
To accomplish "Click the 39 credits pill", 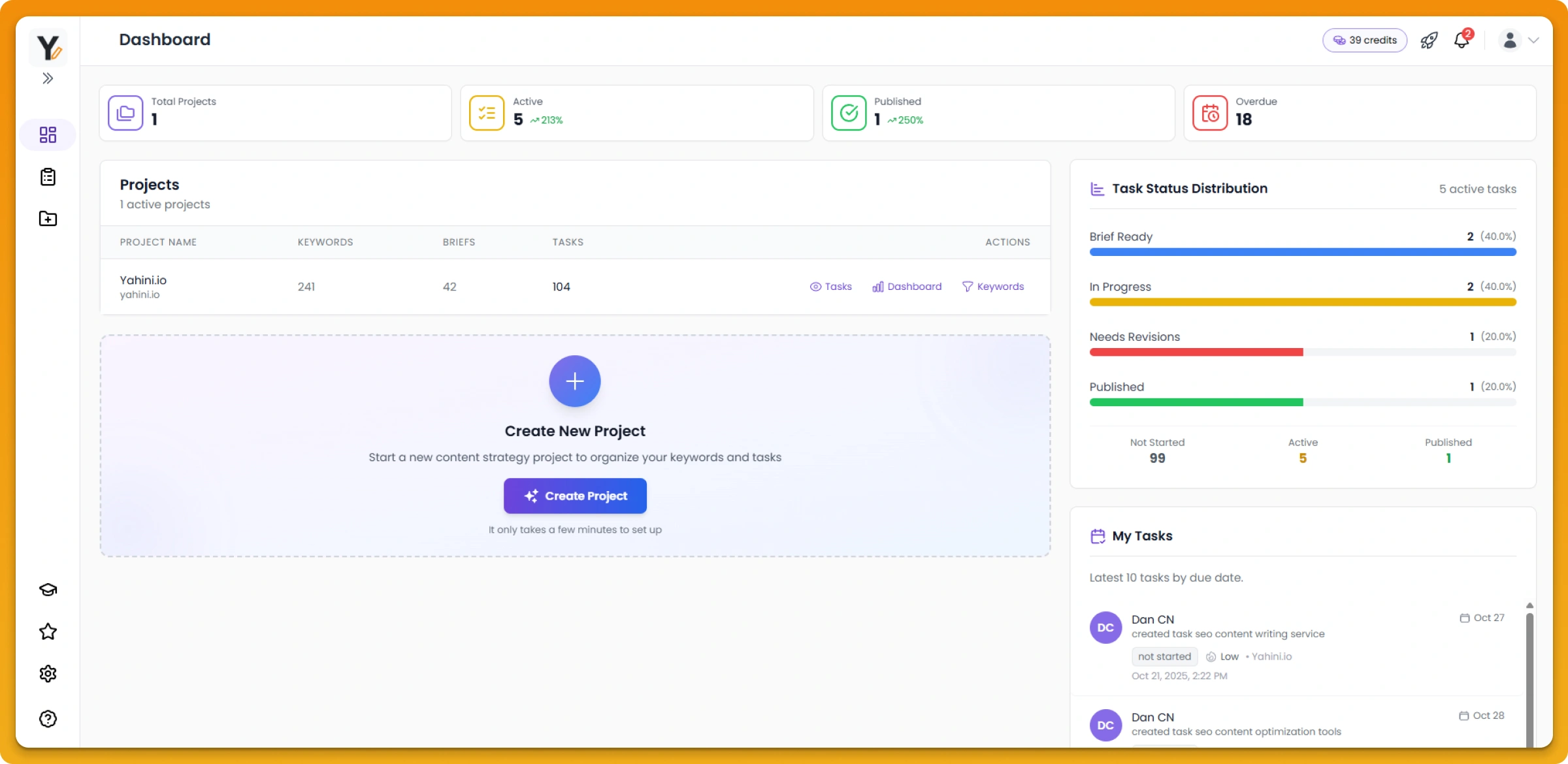I will [x=1365, y=40].
